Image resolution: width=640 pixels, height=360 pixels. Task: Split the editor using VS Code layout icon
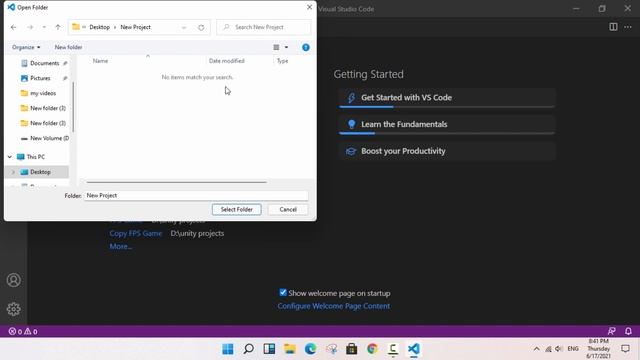point(613,27)
